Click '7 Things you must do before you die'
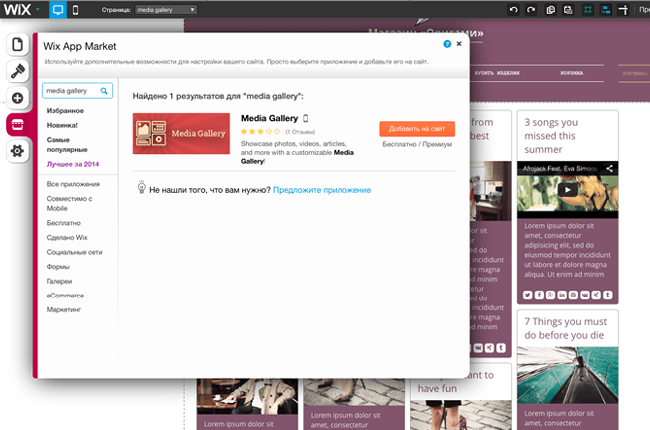This screenshot has height=430, width=650. pyautogui.click(x=565, y=328)
